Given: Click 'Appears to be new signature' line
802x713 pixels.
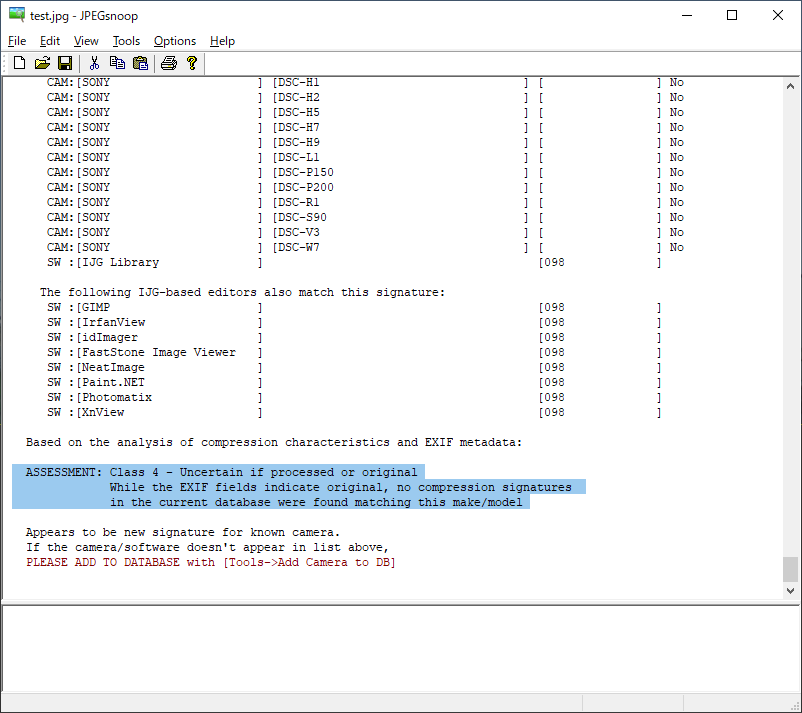Looking at the screenshot, I should [183, 532].
